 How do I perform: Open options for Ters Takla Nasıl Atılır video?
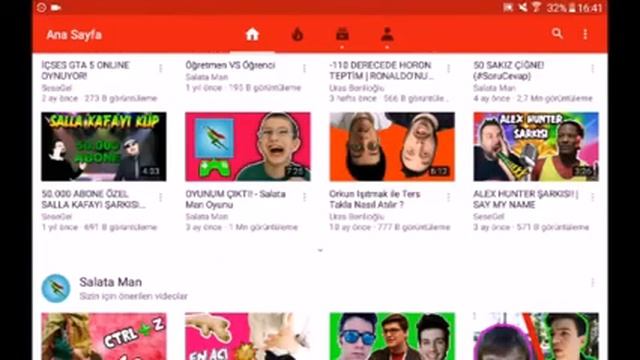[449, 197]
